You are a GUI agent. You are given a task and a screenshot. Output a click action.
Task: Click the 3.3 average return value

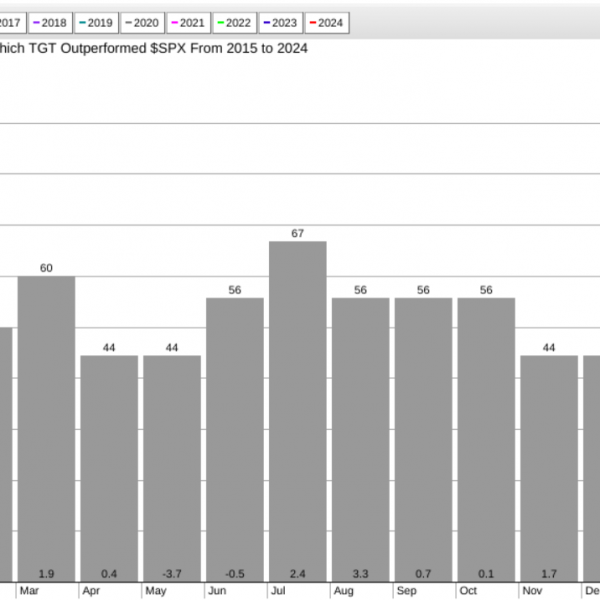click(360, 574)
